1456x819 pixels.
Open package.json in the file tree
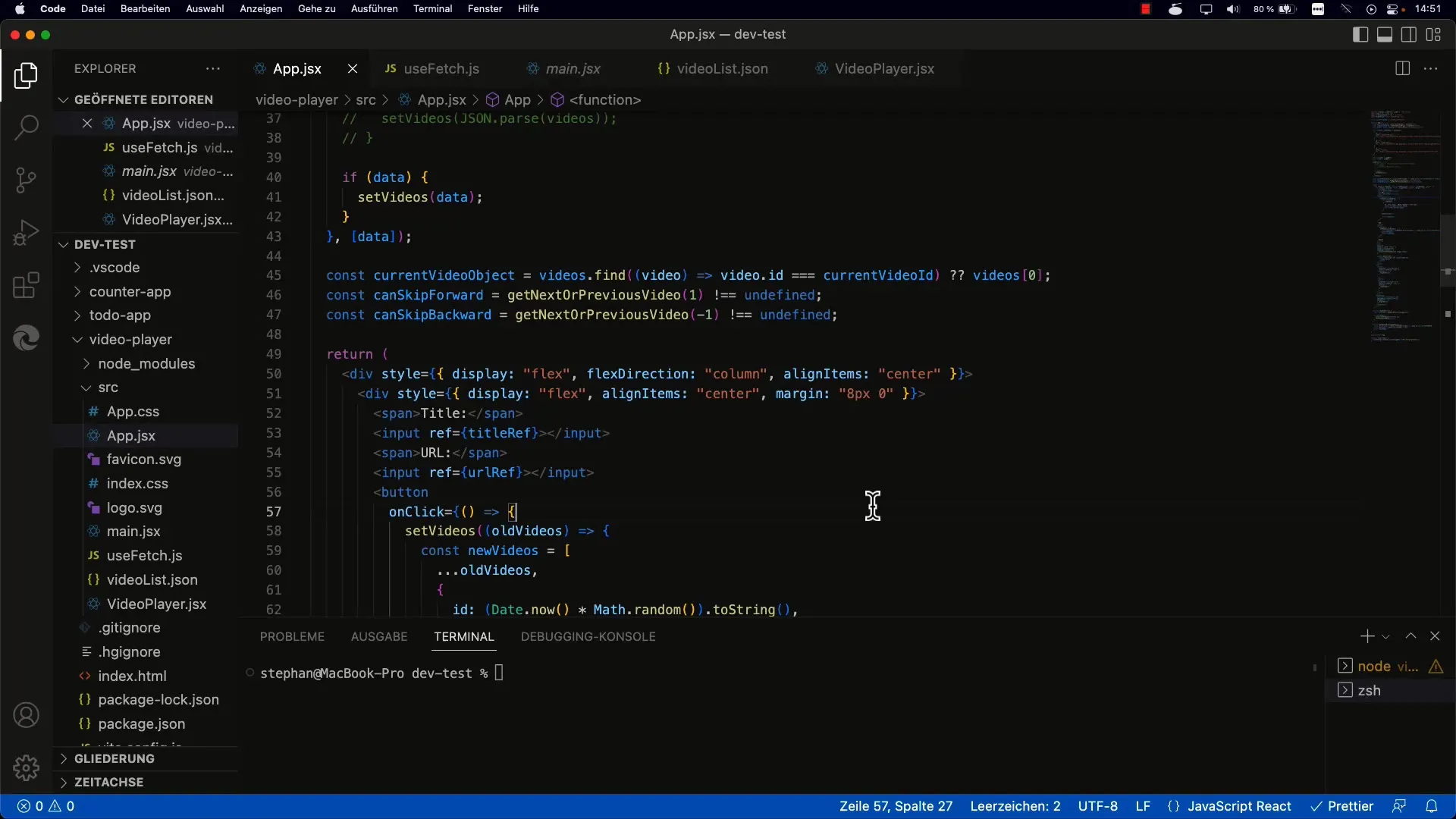(x=144, y=724)
